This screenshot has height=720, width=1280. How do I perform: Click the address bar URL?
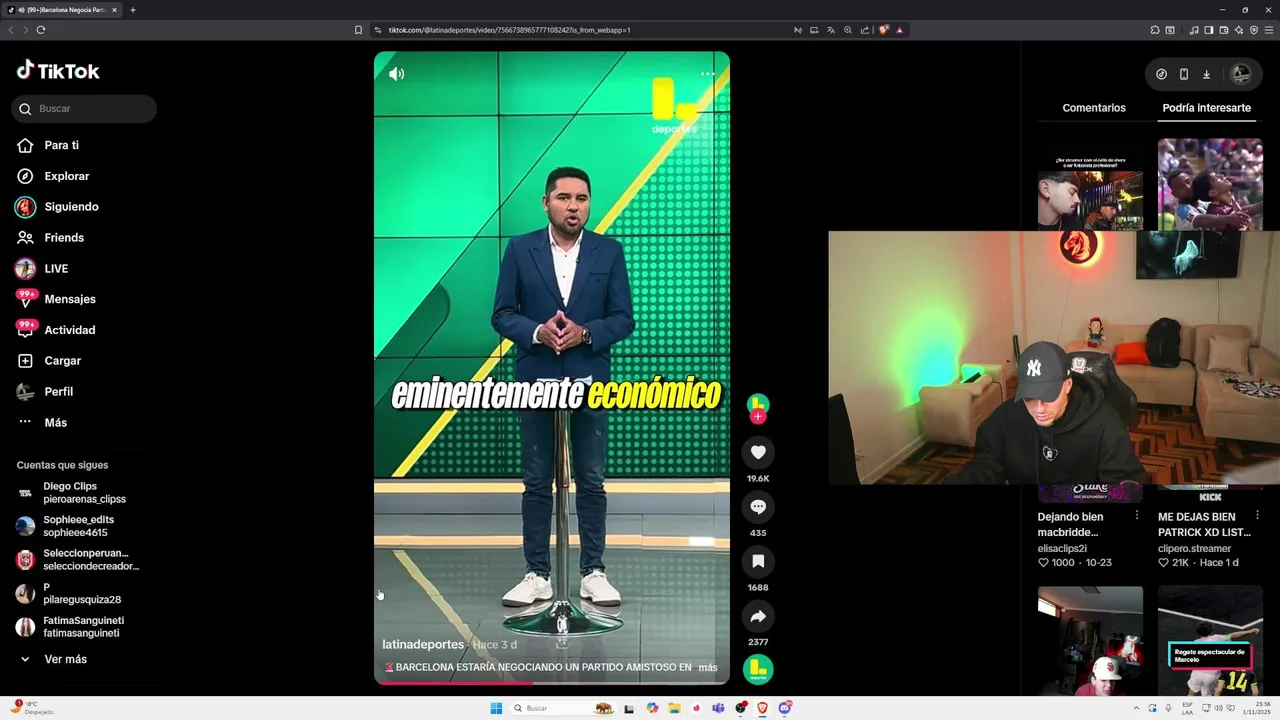click(x=509, y=30)
